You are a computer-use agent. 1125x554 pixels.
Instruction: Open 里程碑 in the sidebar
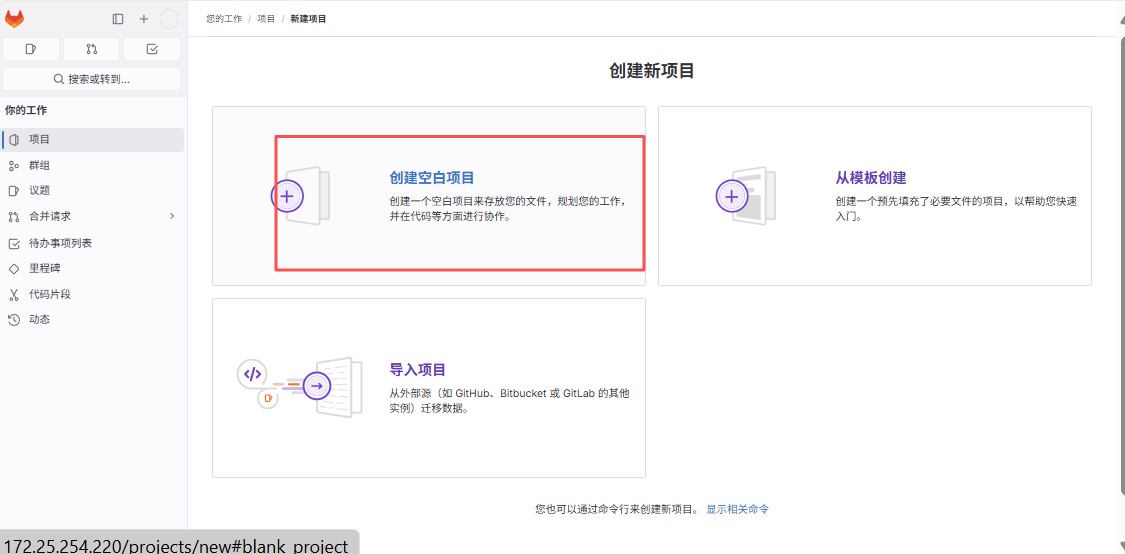pos(93,268)
